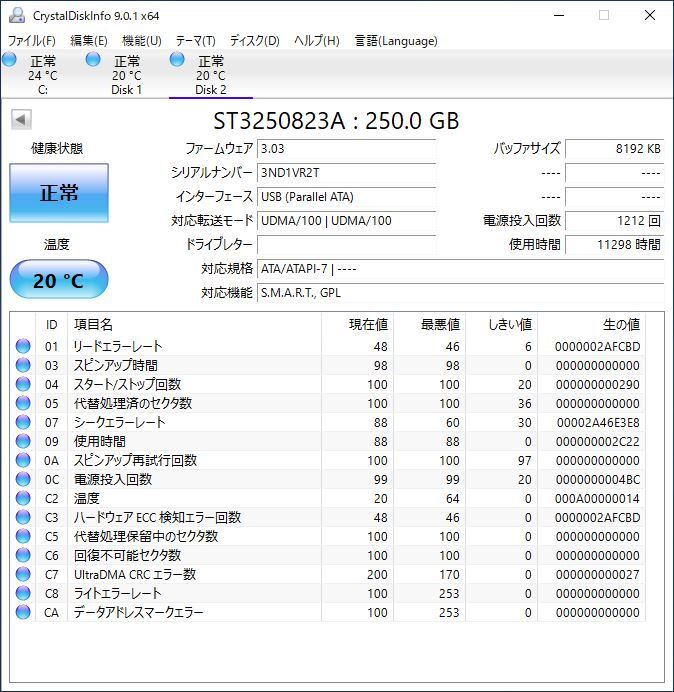
Task: Open the 機能(U) menu
Action: (x=142, y=41)
